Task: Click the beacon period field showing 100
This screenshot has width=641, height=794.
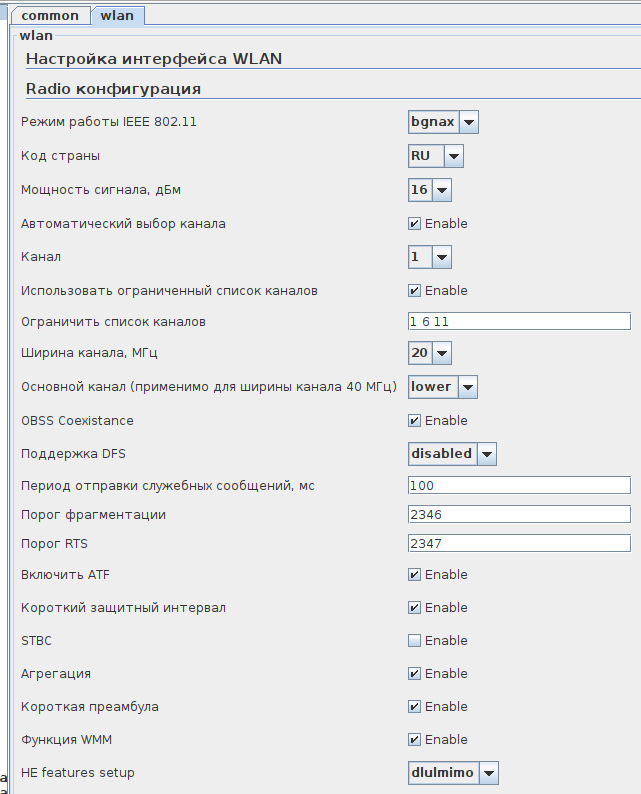Action: [x=519, y=485]
